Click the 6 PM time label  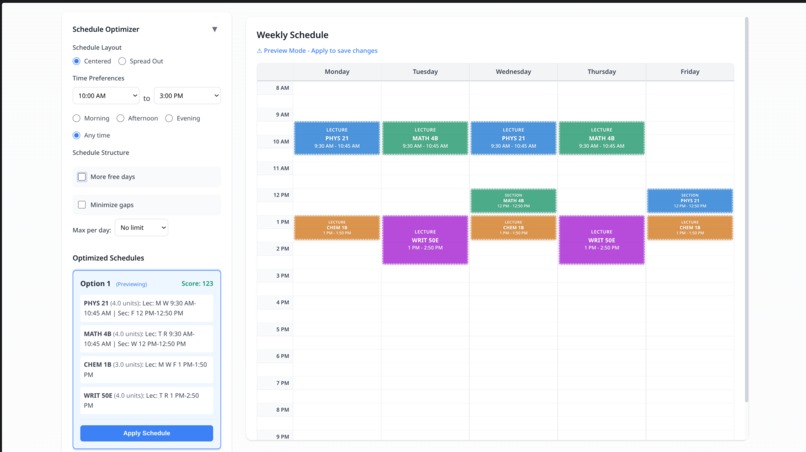(x=282, y=356)
